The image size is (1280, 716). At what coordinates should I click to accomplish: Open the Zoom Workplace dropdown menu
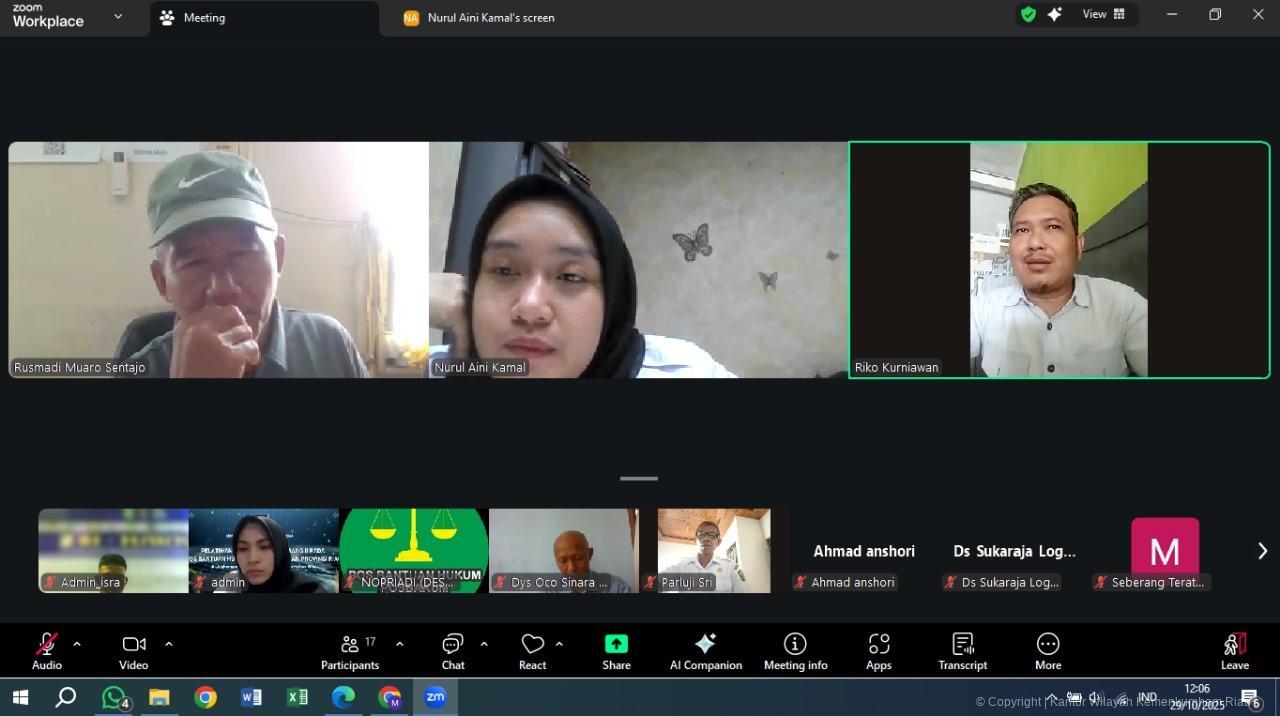point(118,17)
